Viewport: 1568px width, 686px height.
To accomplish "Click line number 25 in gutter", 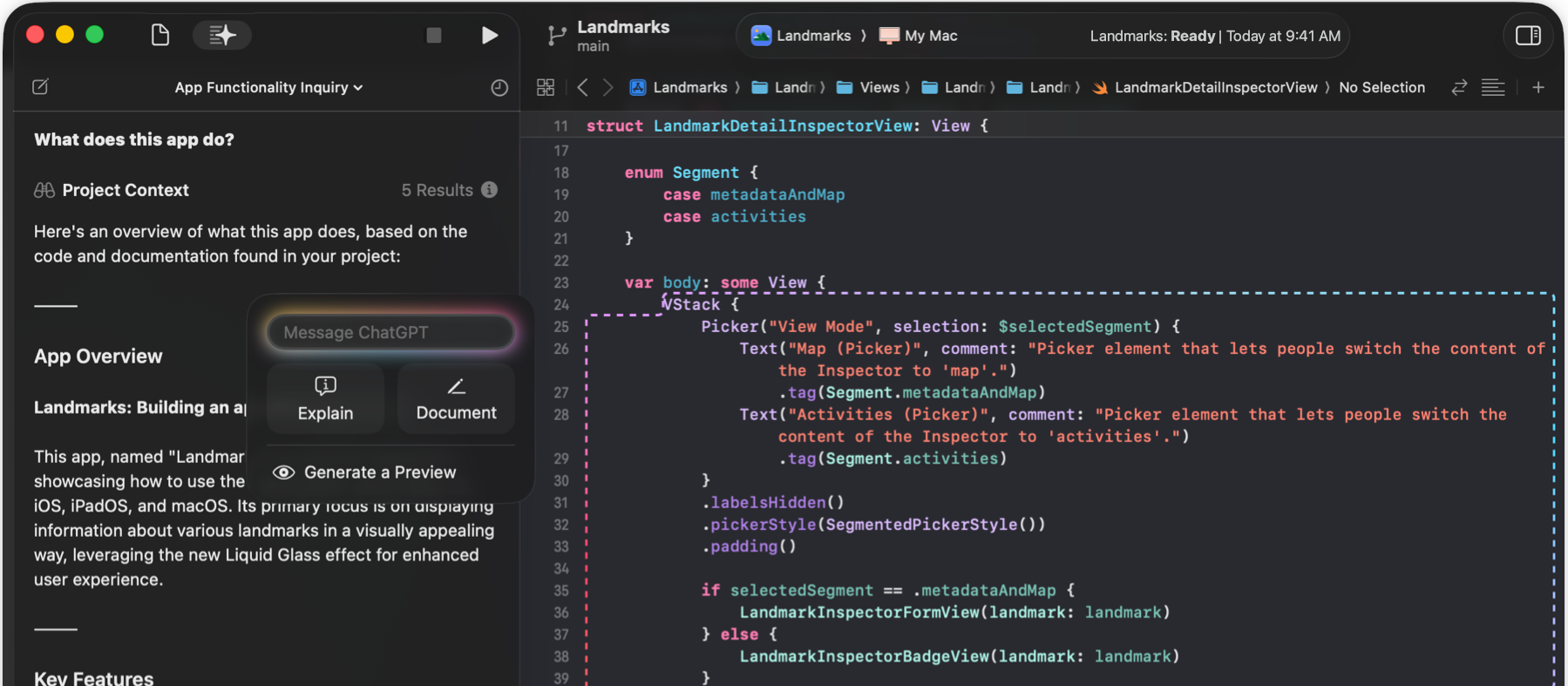I will (x=561, y=327).
